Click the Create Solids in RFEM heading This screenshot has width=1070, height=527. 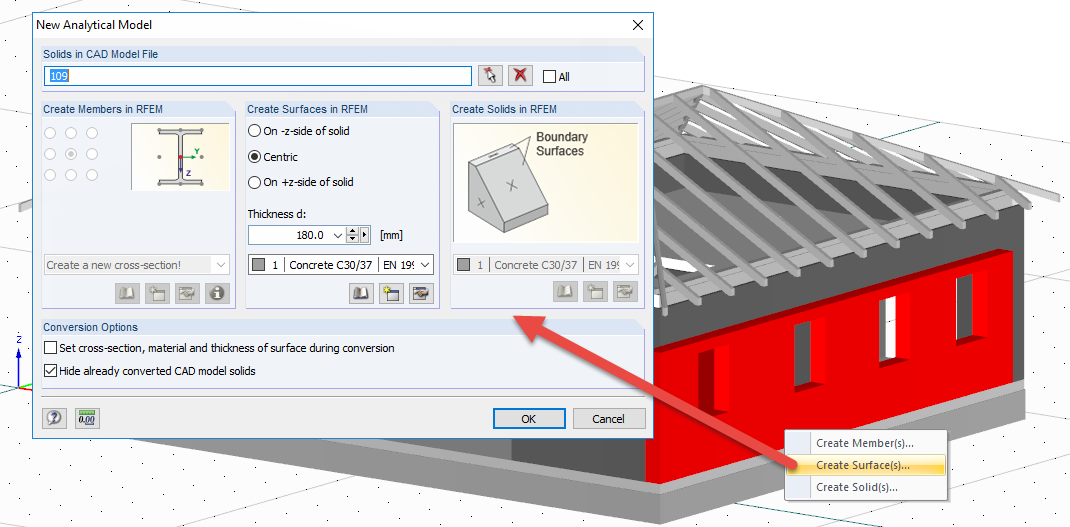pos(504,109)
